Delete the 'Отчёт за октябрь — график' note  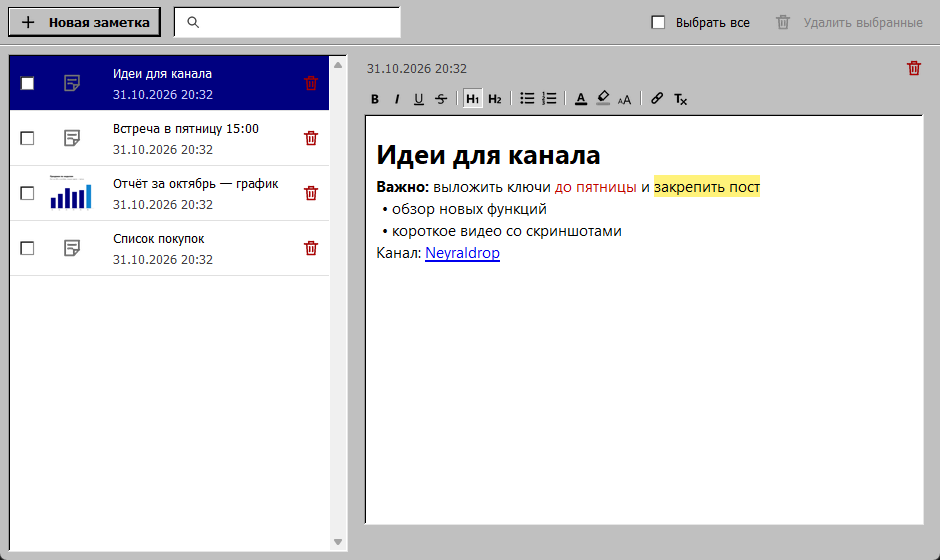coord(311,193)
